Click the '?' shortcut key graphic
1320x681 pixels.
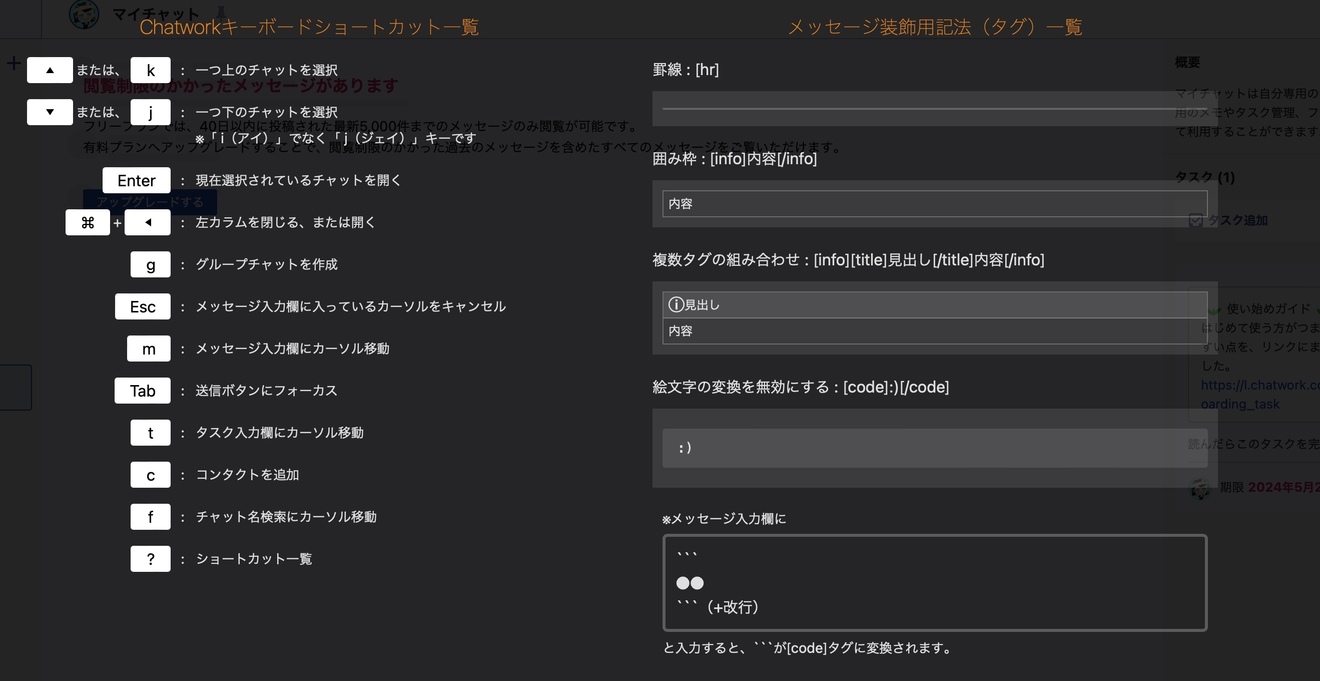point(150,558)
